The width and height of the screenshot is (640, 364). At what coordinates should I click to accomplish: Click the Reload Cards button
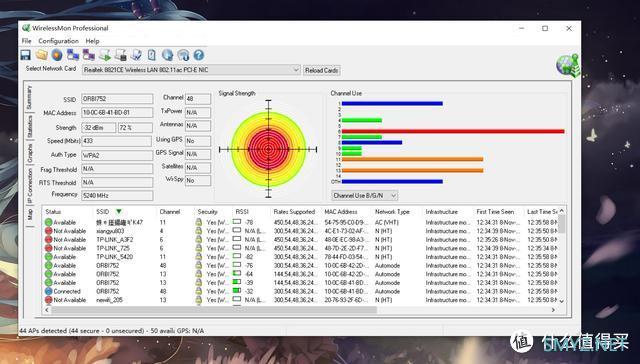[322, 70]
